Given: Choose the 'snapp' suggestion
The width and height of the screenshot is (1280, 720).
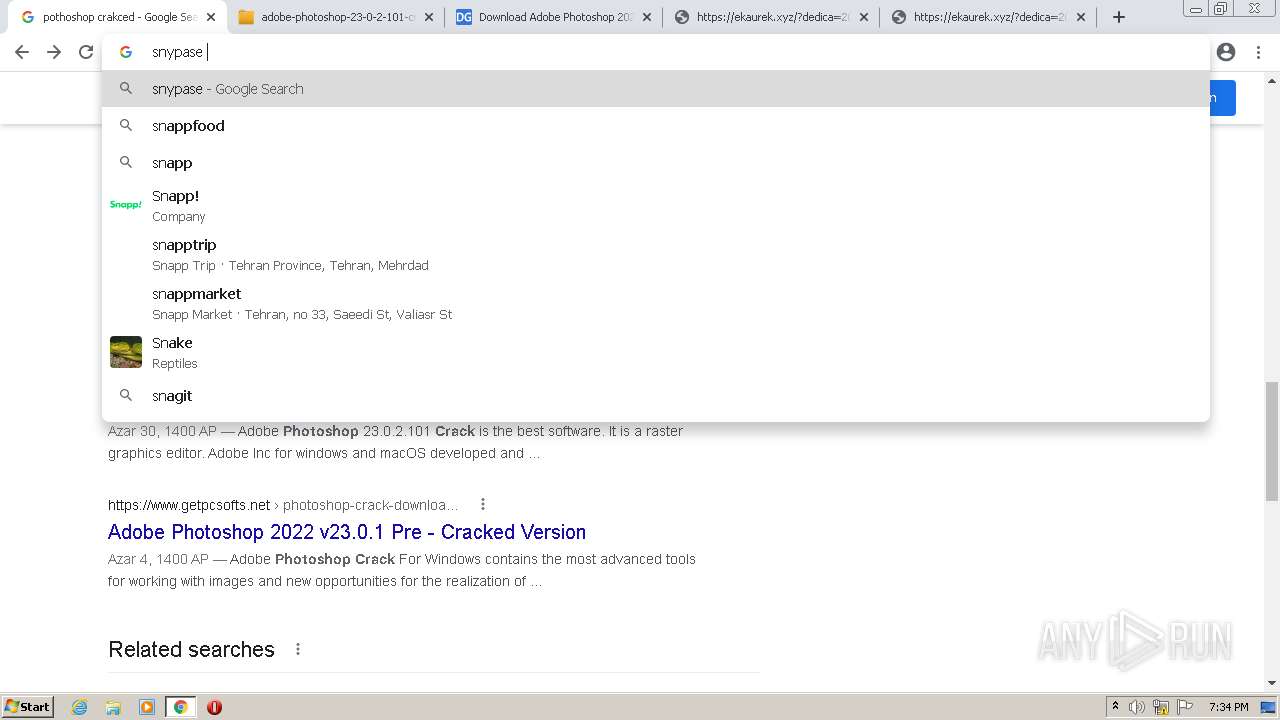Looking at the screenshot, I should click(x=656, y=163).
